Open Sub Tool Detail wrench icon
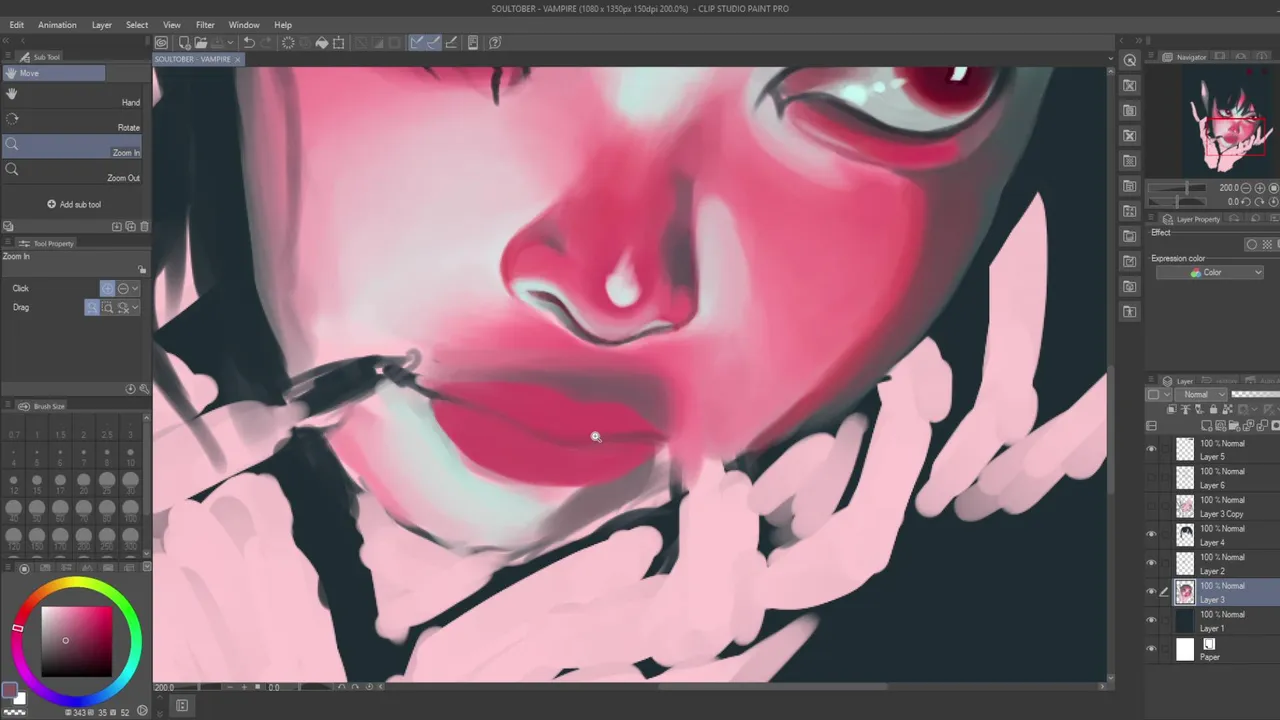Viewport: 1280px width, 720px height. coord(144,388)
